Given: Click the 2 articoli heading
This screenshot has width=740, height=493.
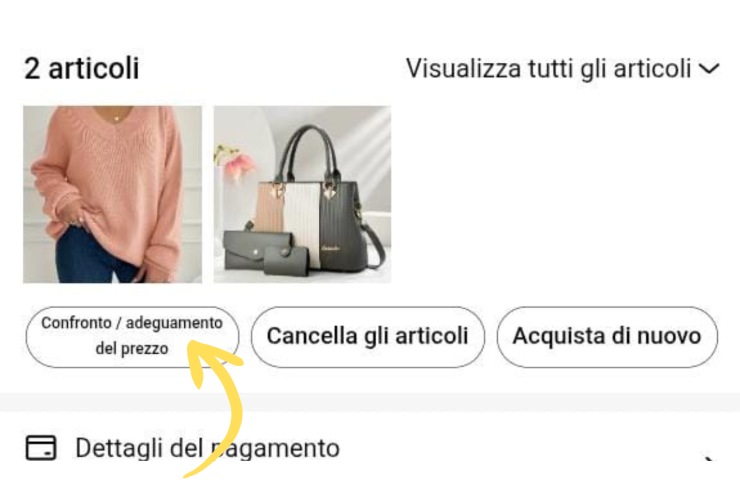Looking at the screenshot, I should [x=82, y=69].
